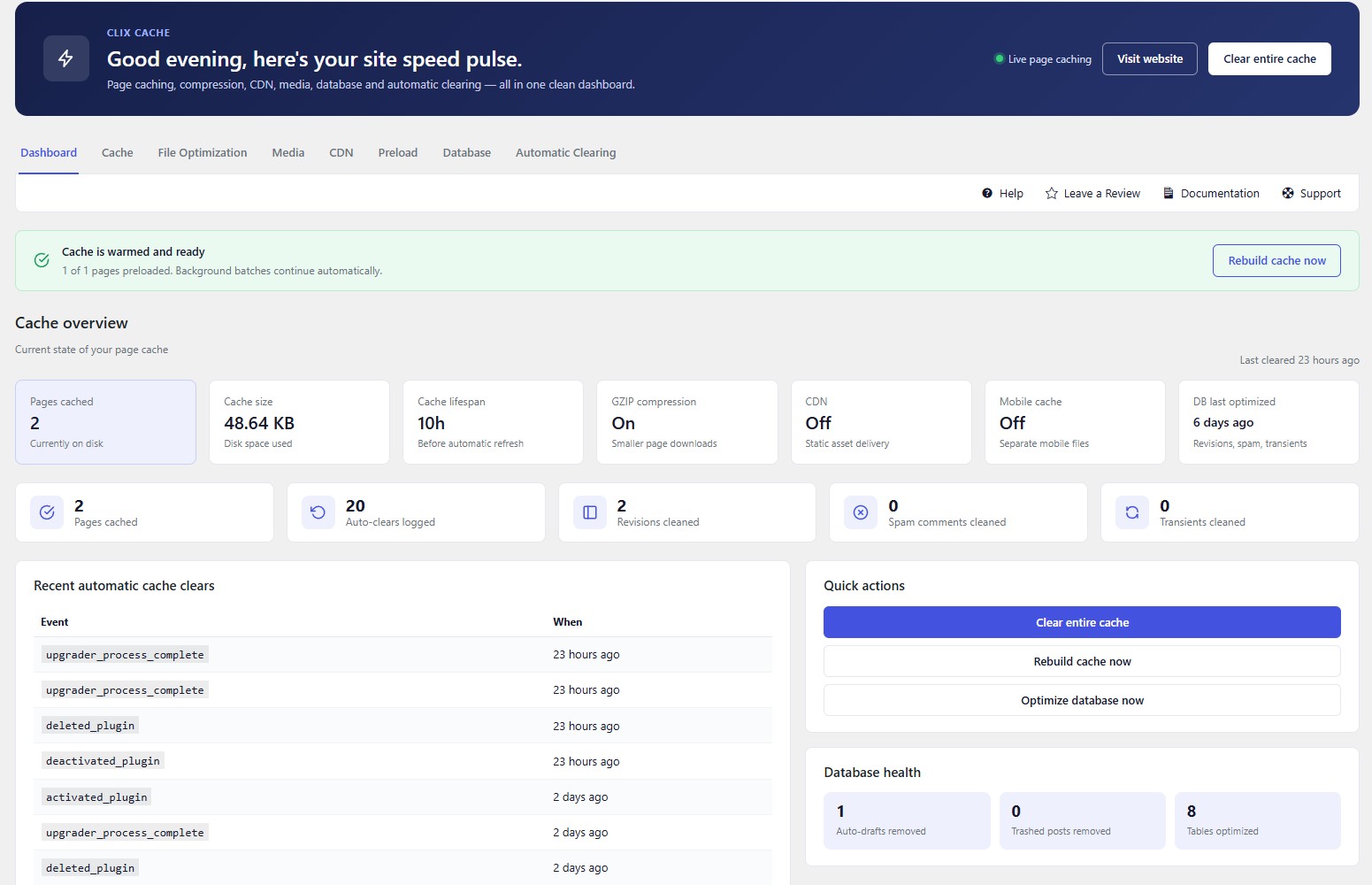Screen dimensions: 1372x885
Task: Click the Last cleared 23 hours ago text
Action: 1299,360
